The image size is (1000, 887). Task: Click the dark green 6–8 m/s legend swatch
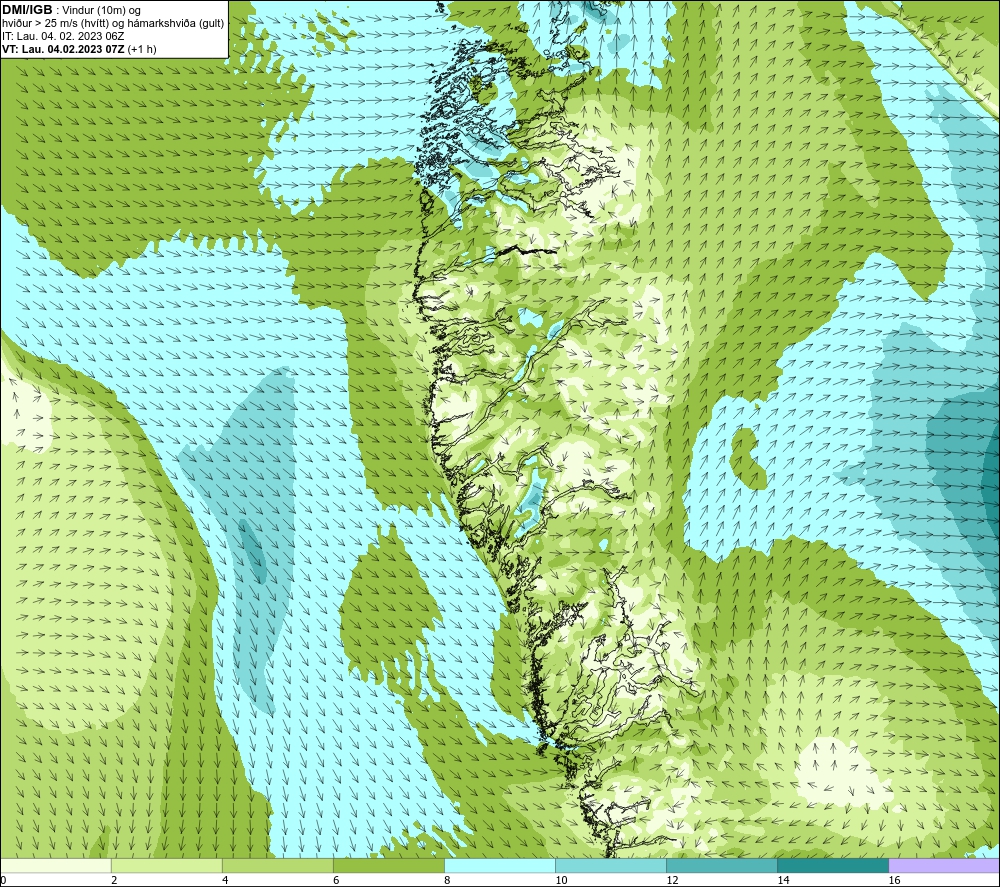tap(388, 866)
